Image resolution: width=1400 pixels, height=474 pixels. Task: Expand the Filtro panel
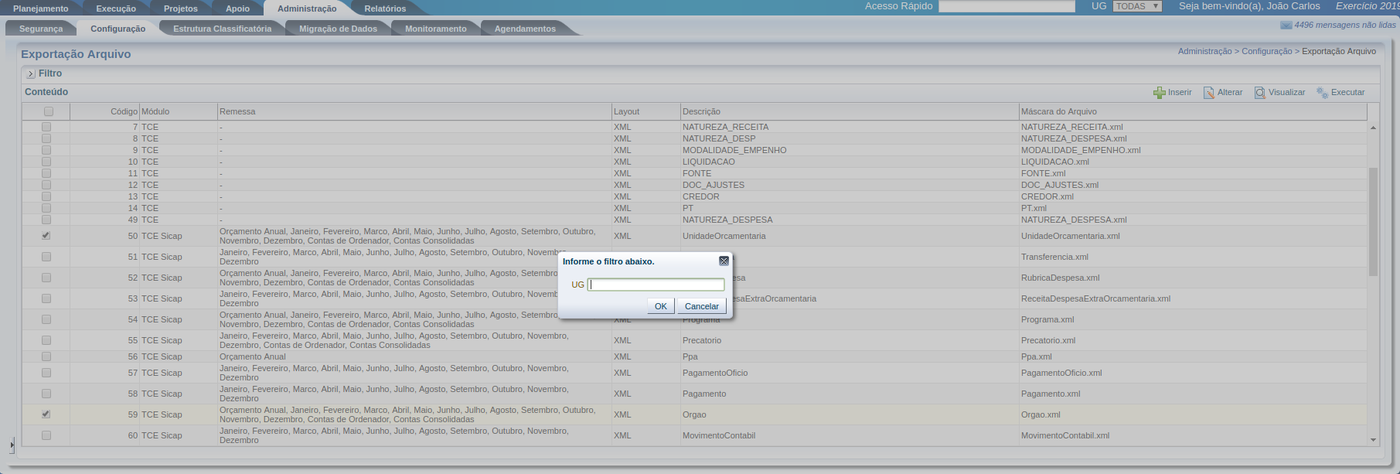31,74
